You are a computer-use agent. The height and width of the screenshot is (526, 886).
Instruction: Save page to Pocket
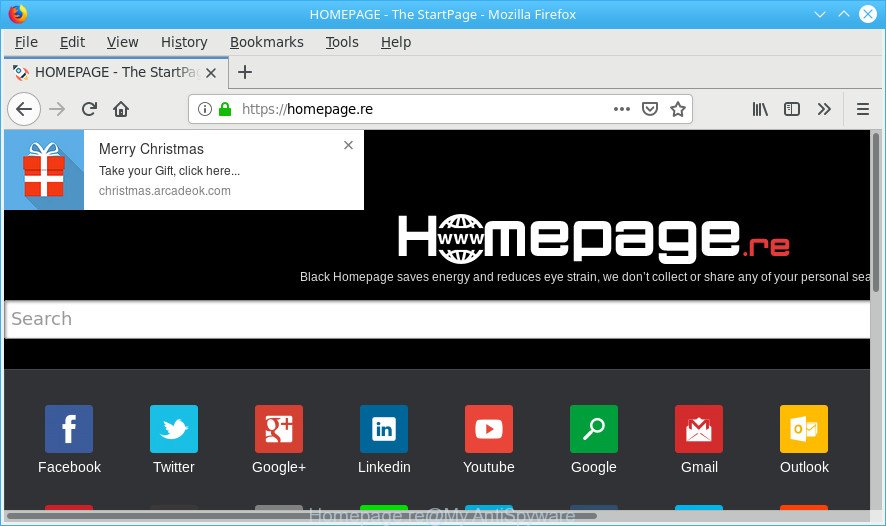[650, 109]
